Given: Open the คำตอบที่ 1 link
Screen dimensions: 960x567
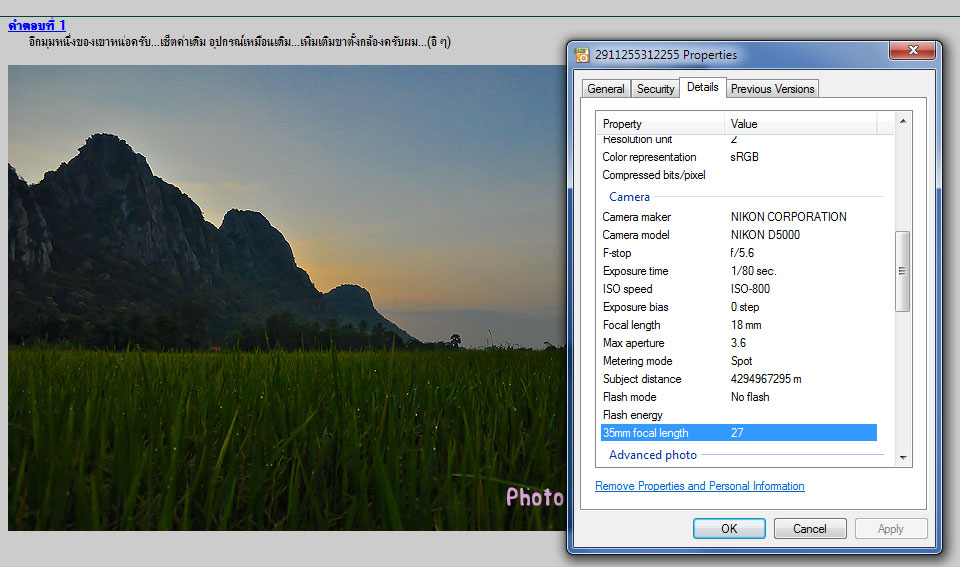Looking at the screenshot, I should (37, 25).
